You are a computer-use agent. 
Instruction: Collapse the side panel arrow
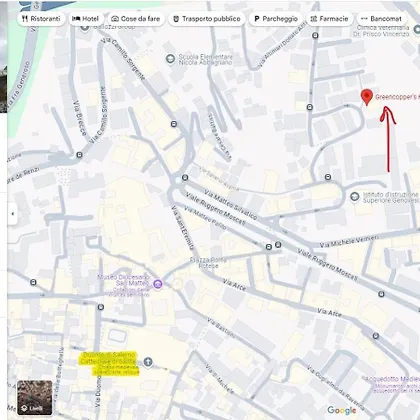[x=12, y=214]
